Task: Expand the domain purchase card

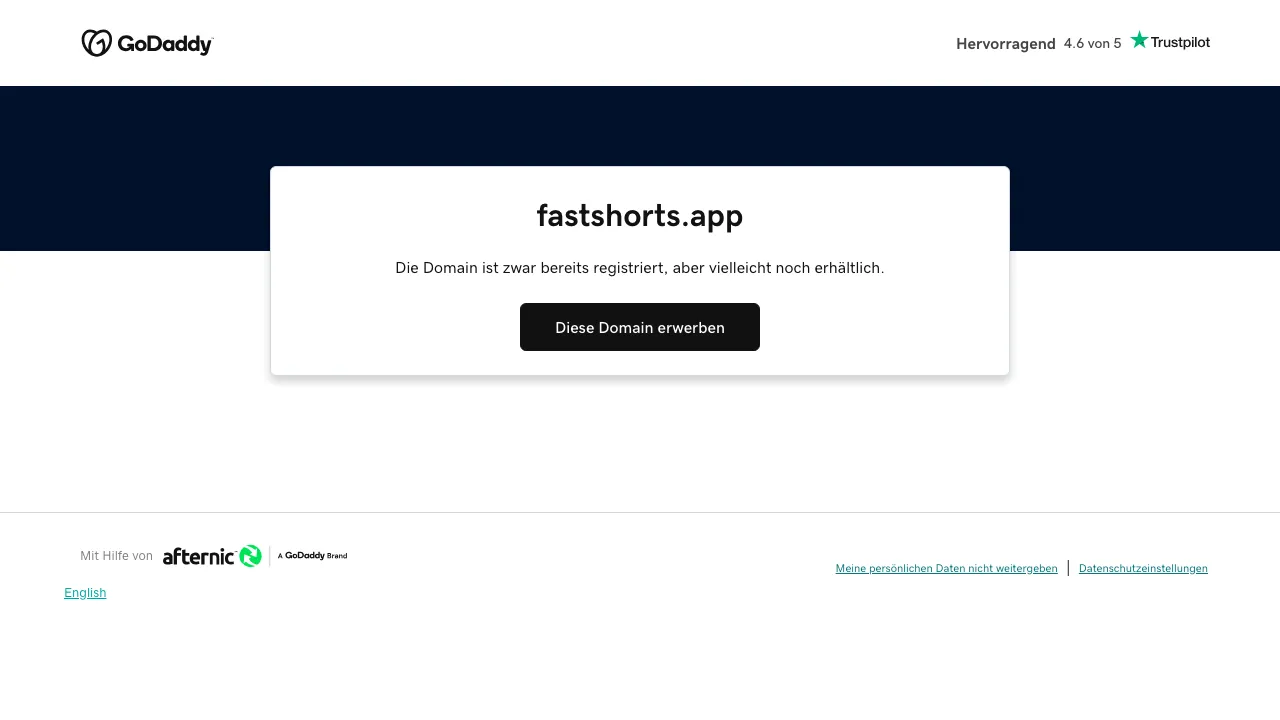Action: (640, 270)
